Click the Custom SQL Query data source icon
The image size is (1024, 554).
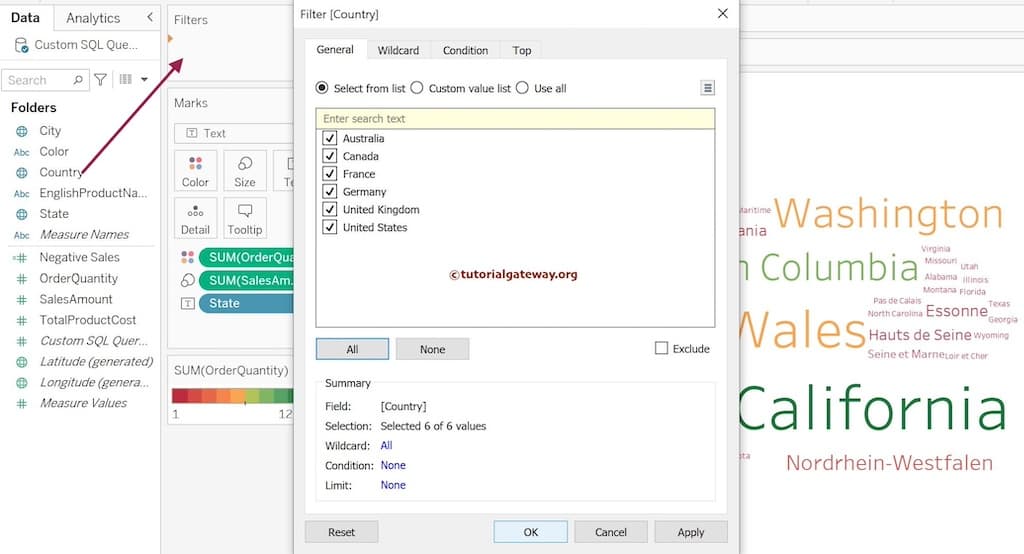click(x=21, y=45)
